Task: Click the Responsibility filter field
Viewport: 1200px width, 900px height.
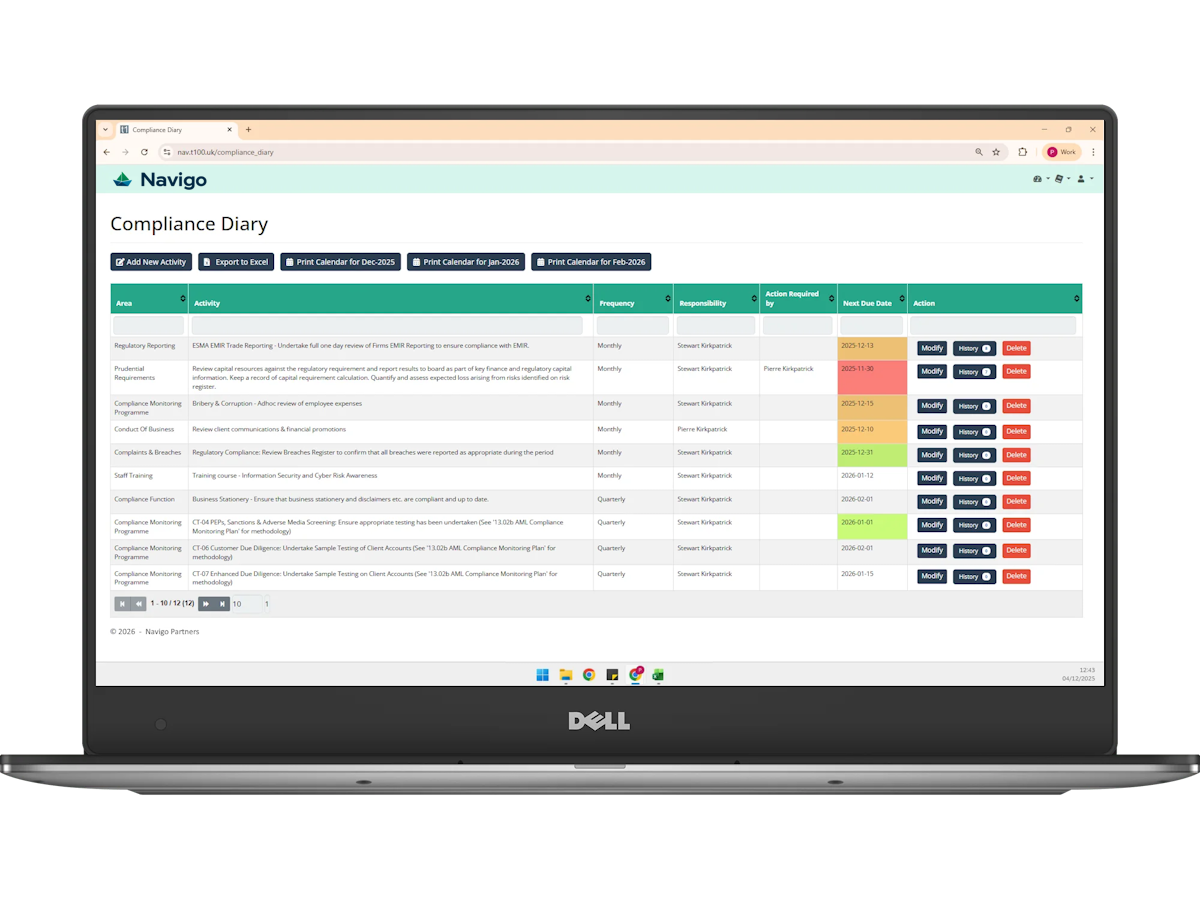Action: [x=716, y=326]
